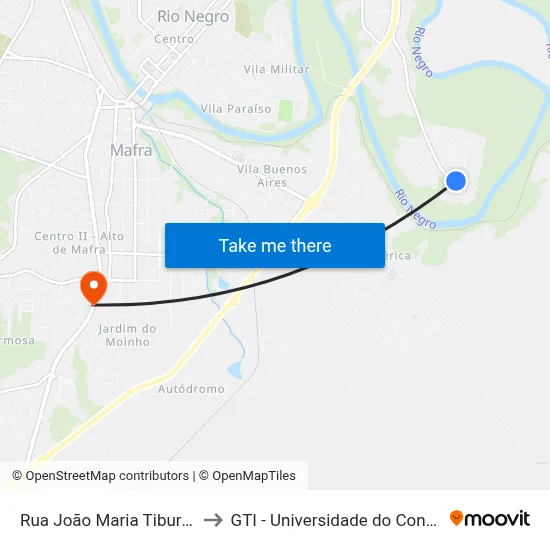Click the blue Take me there button
The width and height of the screenshot is (550, 550).
click(275, 246)
